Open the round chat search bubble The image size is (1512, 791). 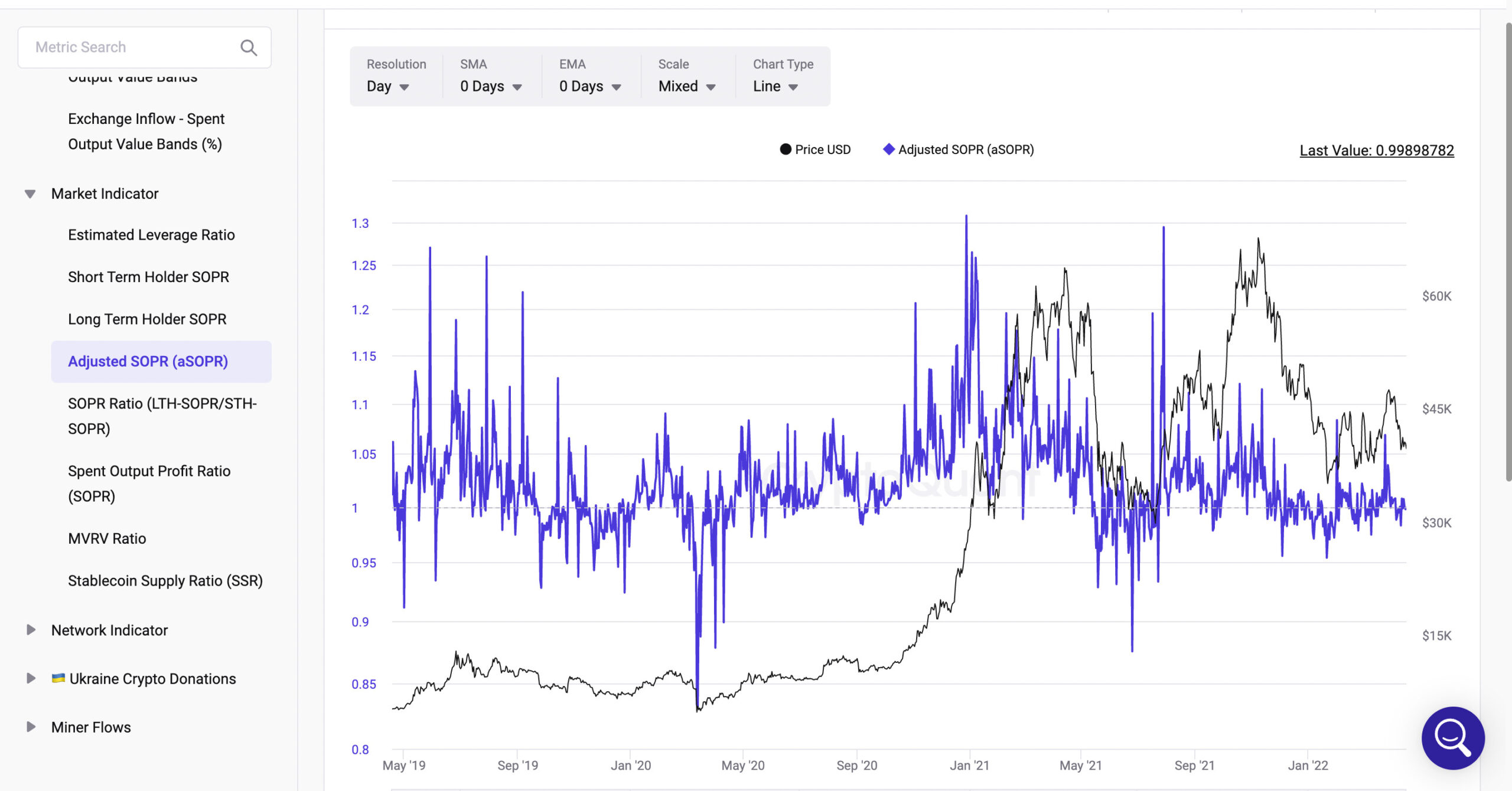[1453, 738]
